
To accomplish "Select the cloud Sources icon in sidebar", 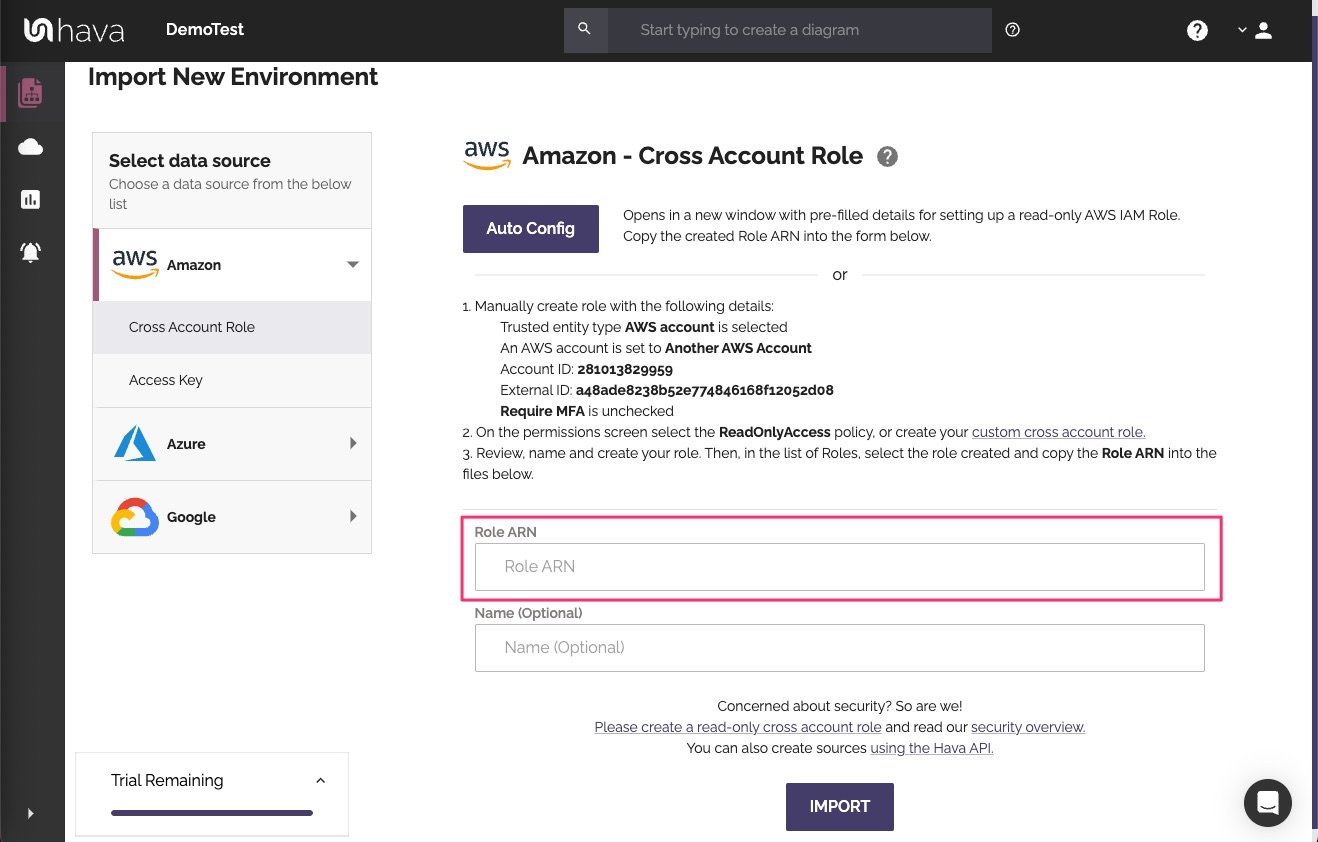I will click(30, 146).
